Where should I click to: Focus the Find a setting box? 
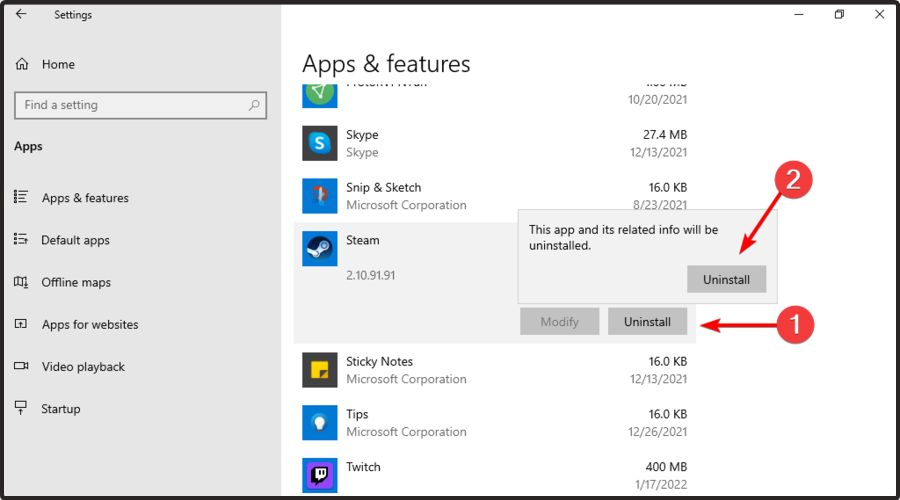pos(140,105)
